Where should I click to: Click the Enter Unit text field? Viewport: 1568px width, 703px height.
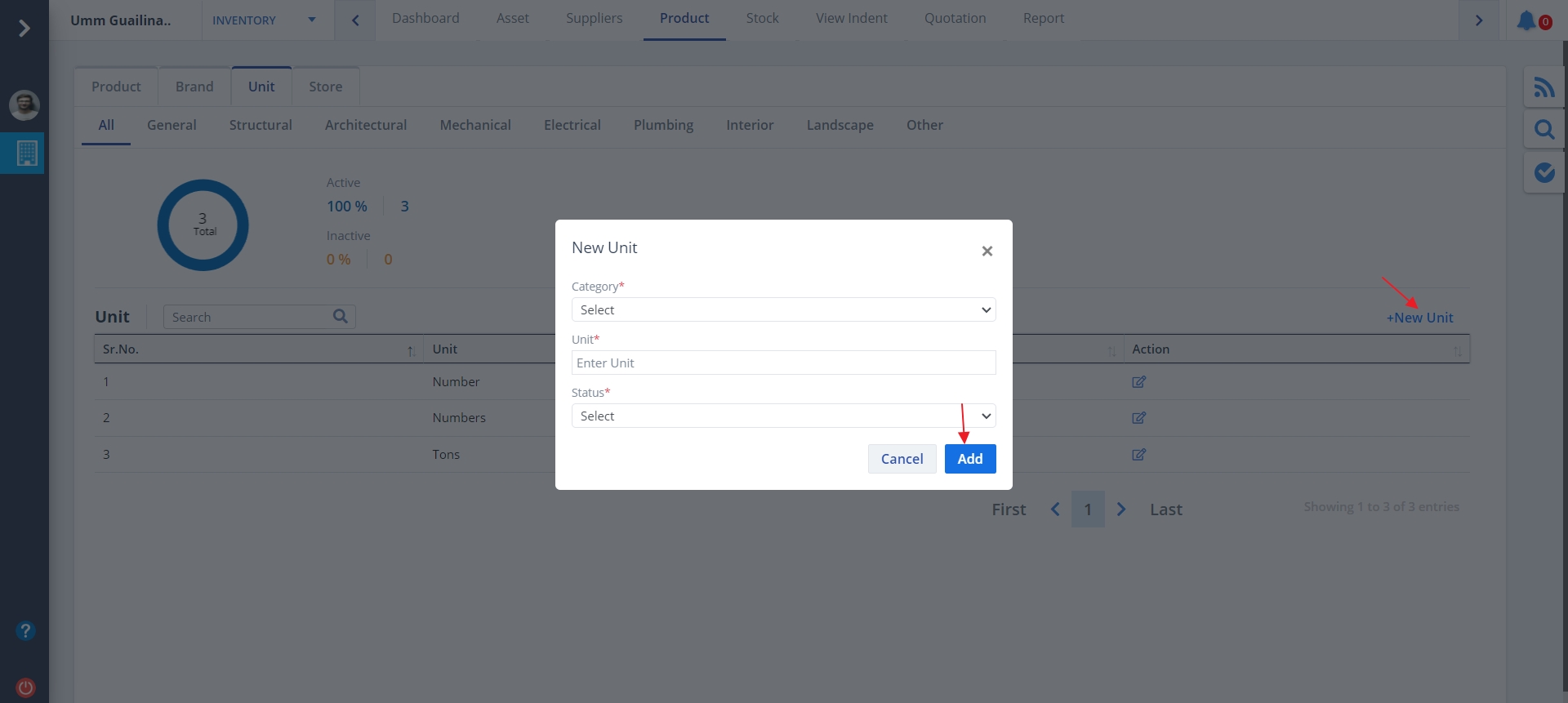point(783,363)
